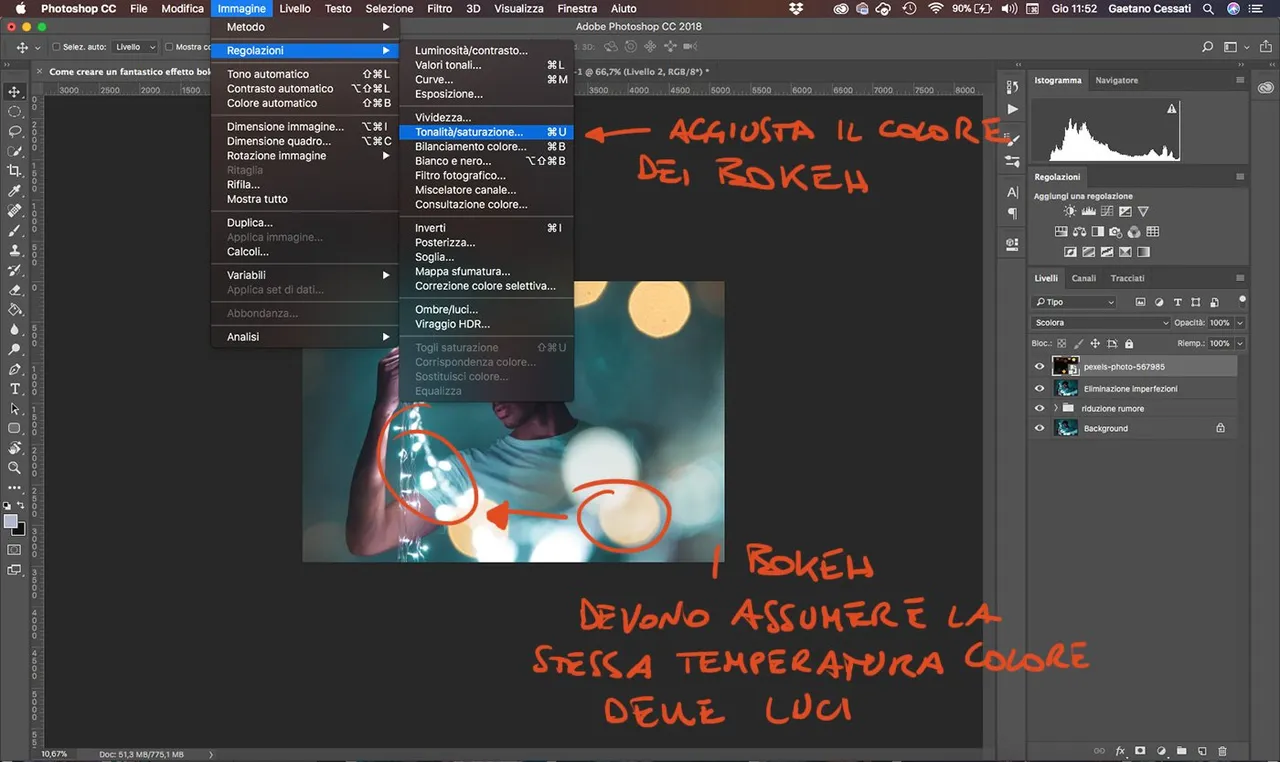Select the Lasso tool
Image resolution: width=1280 pixels, height=762 pixels.
pyautogui.click(x=15, y=131)
